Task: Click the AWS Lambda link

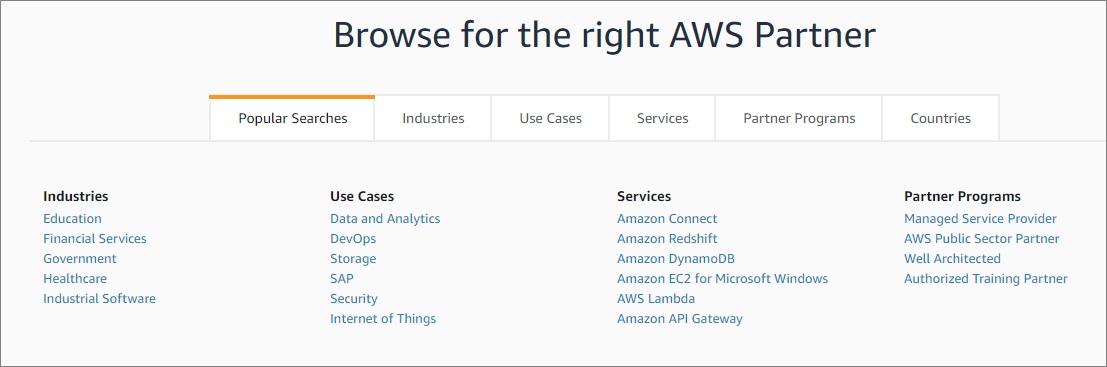Action: click(x=656, y=299)
